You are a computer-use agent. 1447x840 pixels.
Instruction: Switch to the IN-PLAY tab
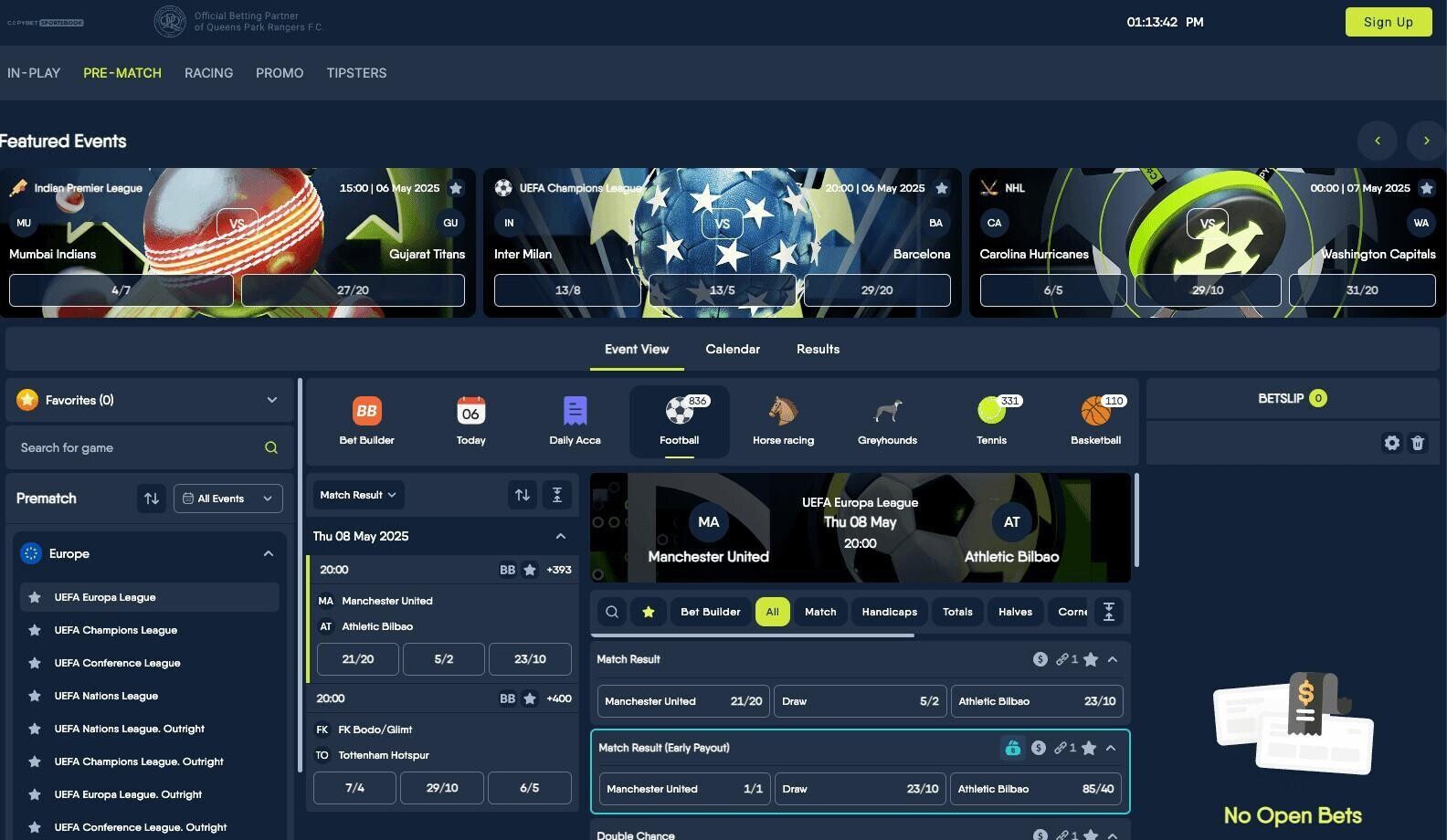(x=34, y=73)
